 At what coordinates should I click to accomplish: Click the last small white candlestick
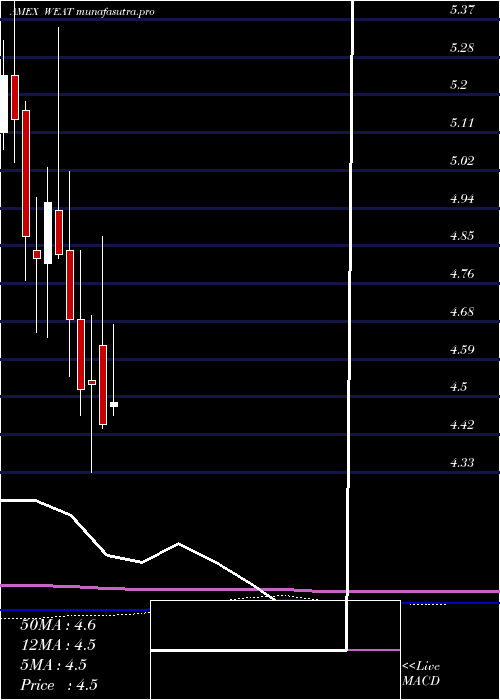pyautogui.click(x=114, y=404)
